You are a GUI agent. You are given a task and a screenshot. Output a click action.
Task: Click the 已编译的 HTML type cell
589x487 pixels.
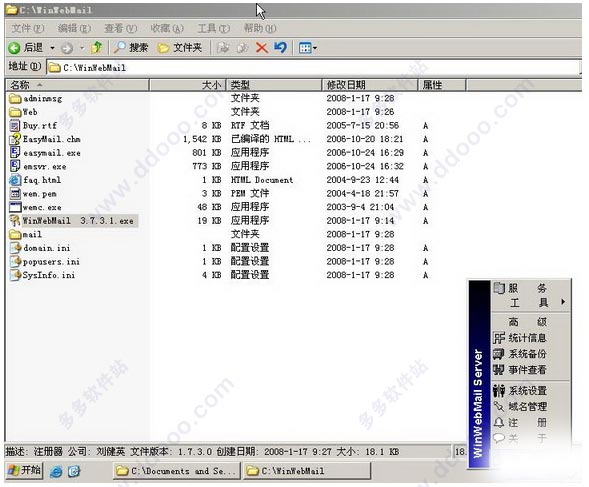point(270,139)
